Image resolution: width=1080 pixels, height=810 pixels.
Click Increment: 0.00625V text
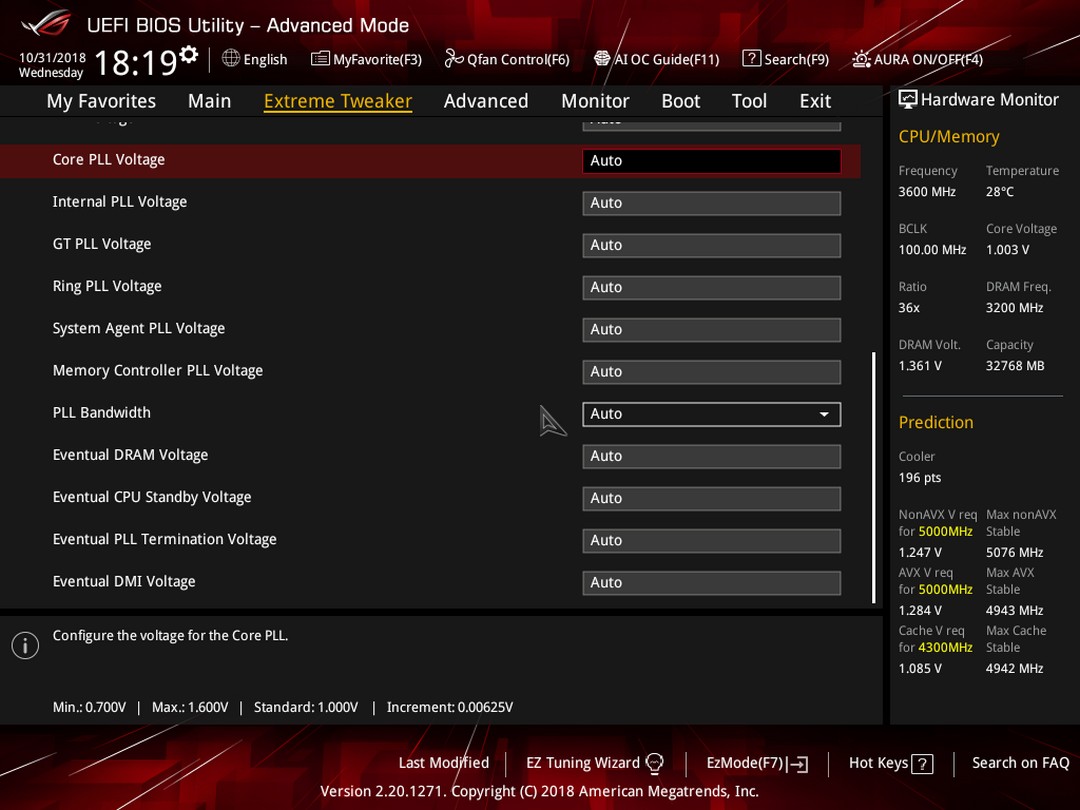(x=450, y=707)
